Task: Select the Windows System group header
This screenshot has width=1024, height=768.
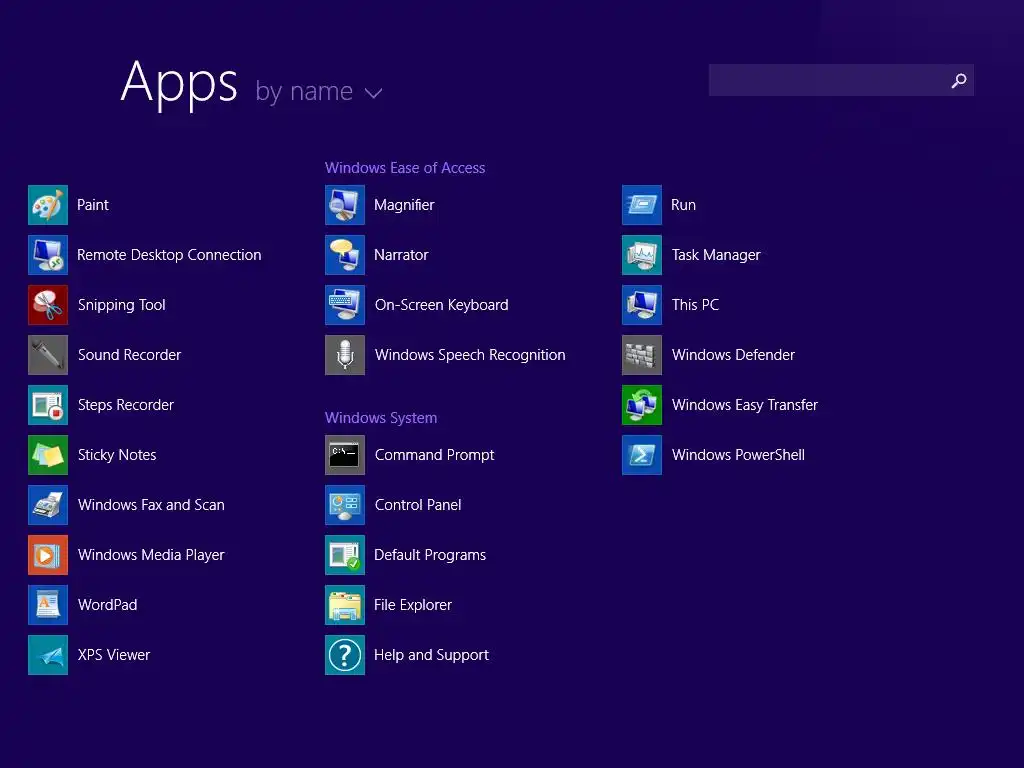Action: coord(381,418)
